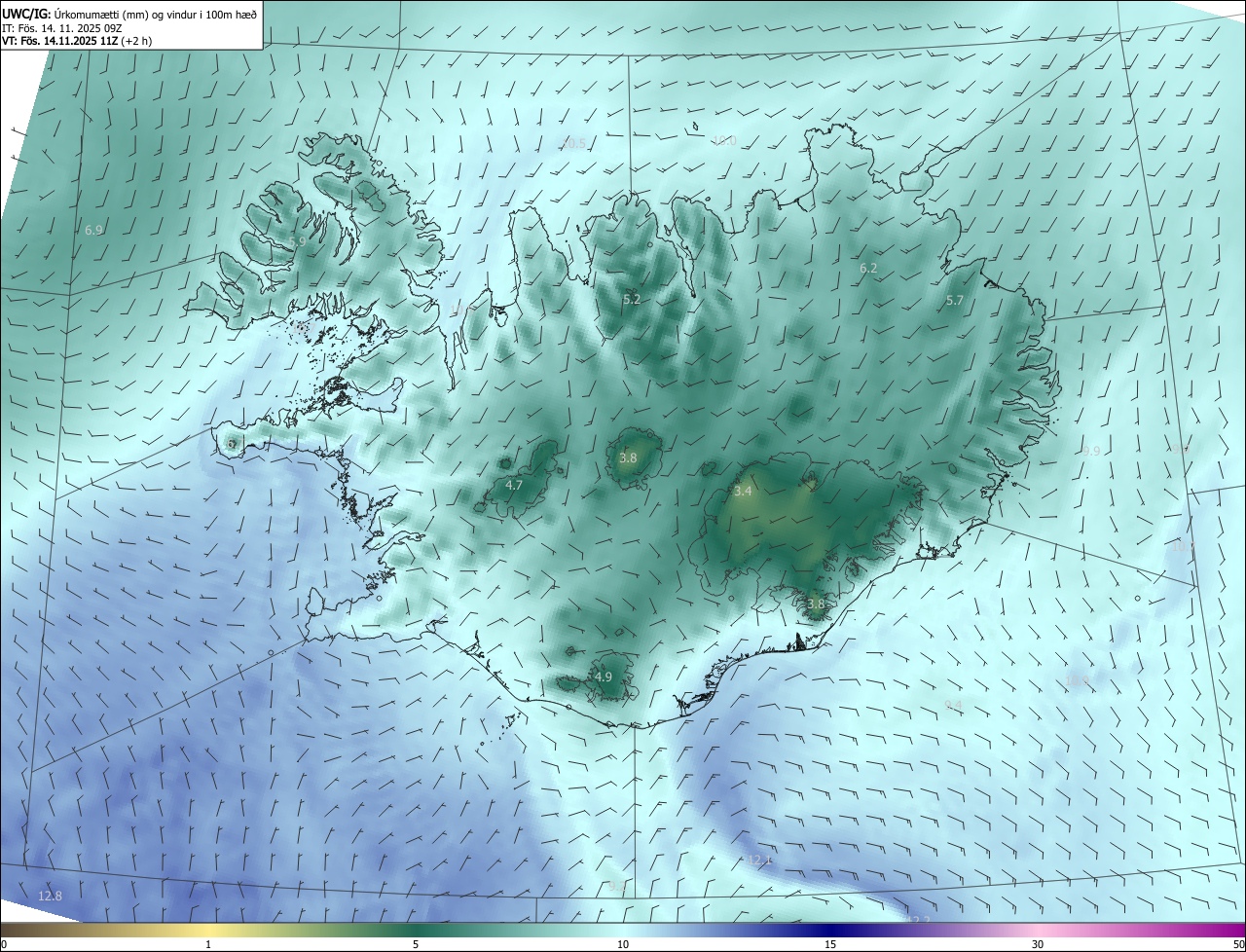Viewport: 1246px width, 952px height.
Task: Click the 'UWC/IG: Úrkomumætti (mm)' map title
Action: pyautogui.click(x=129, y=15)
